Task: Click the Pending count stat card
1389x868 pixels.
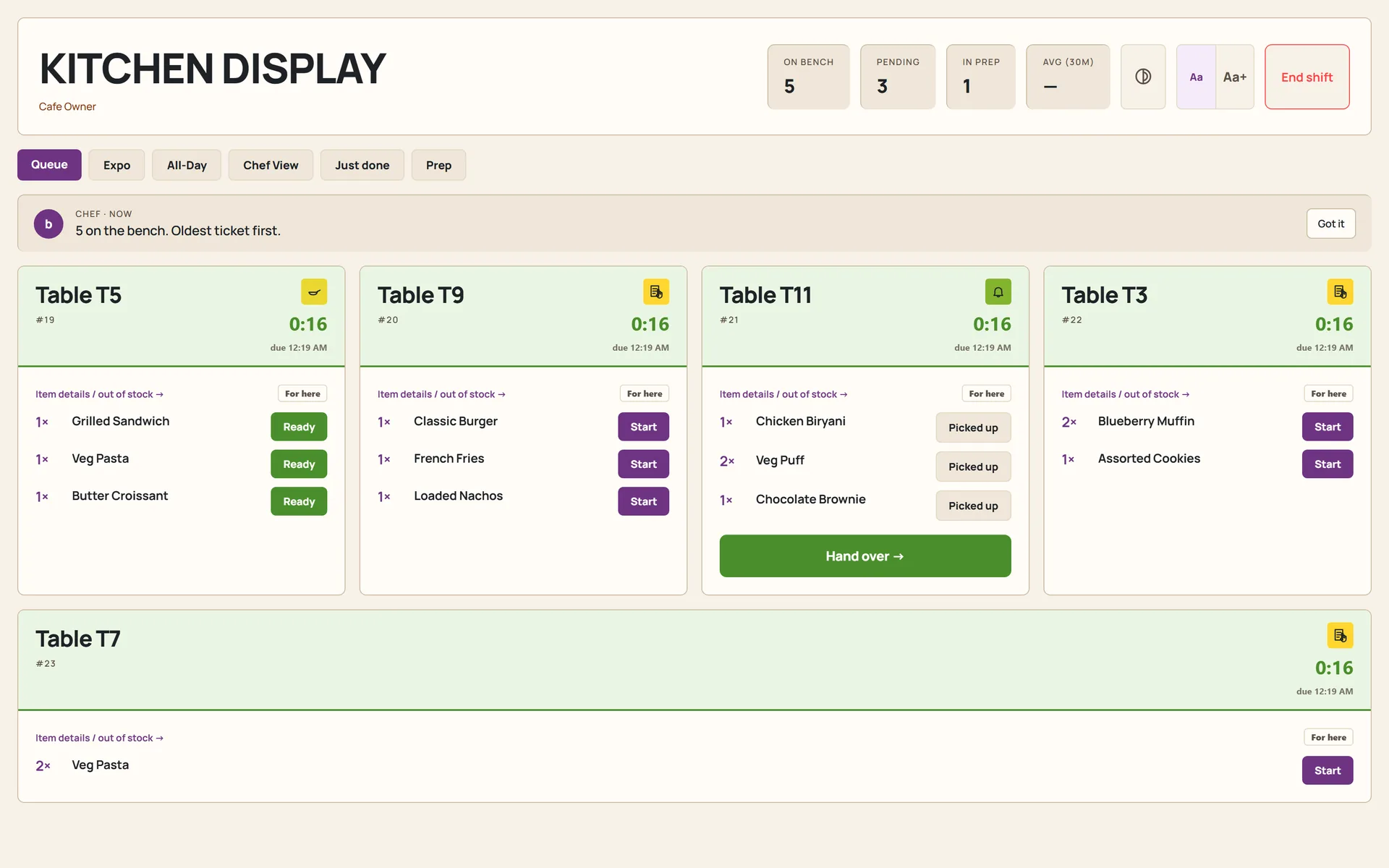Action: [897, 77]
